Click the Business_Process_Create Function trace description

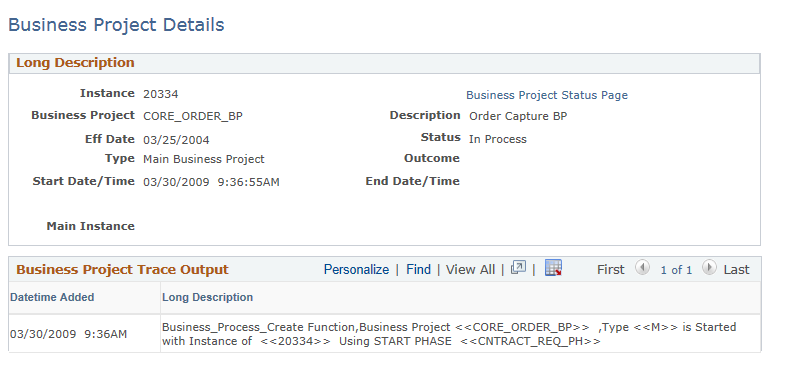click(449, 334)
